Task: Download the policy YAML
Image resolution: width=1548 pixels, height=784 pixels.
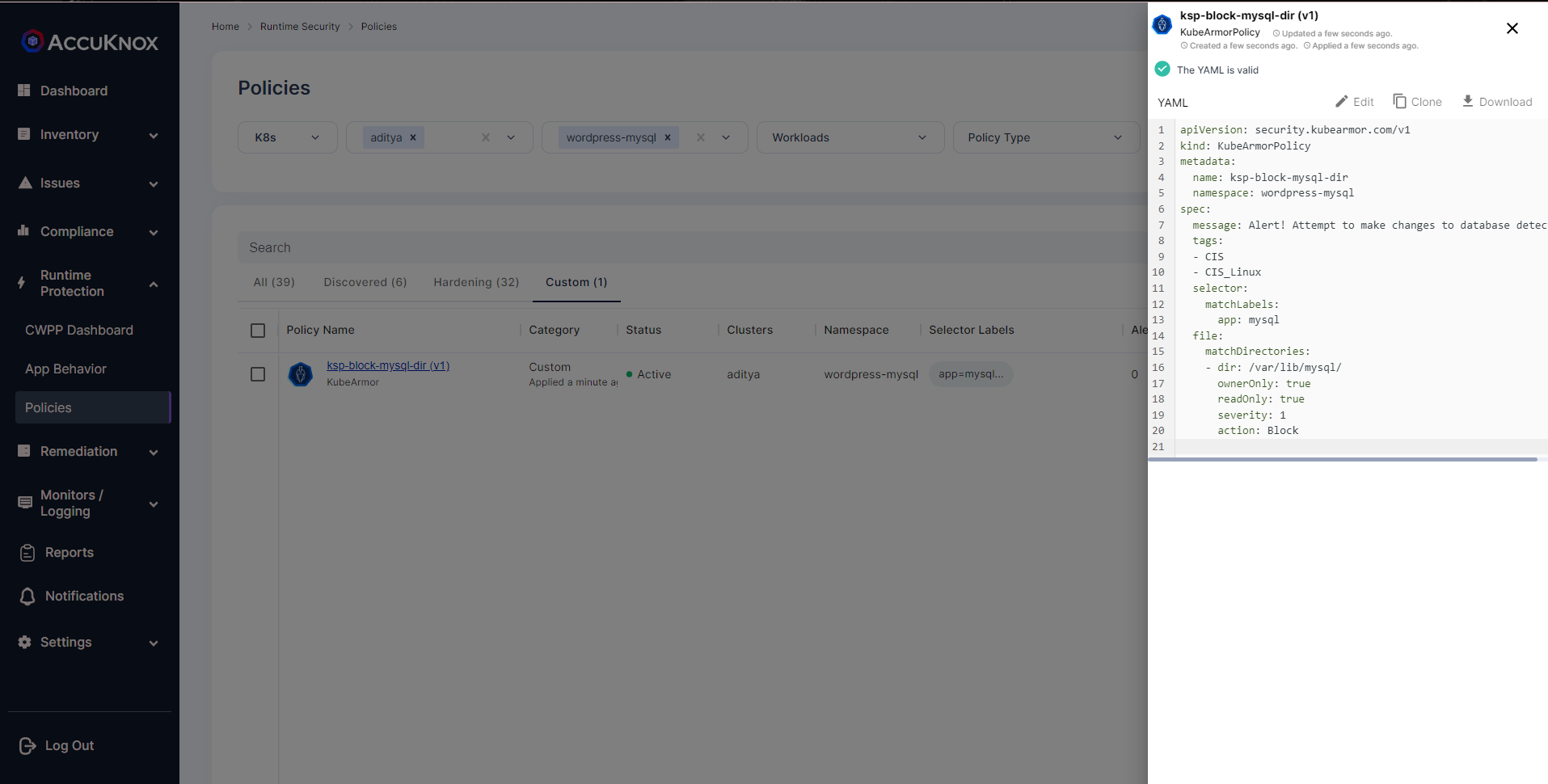Action: point(1467,102)
